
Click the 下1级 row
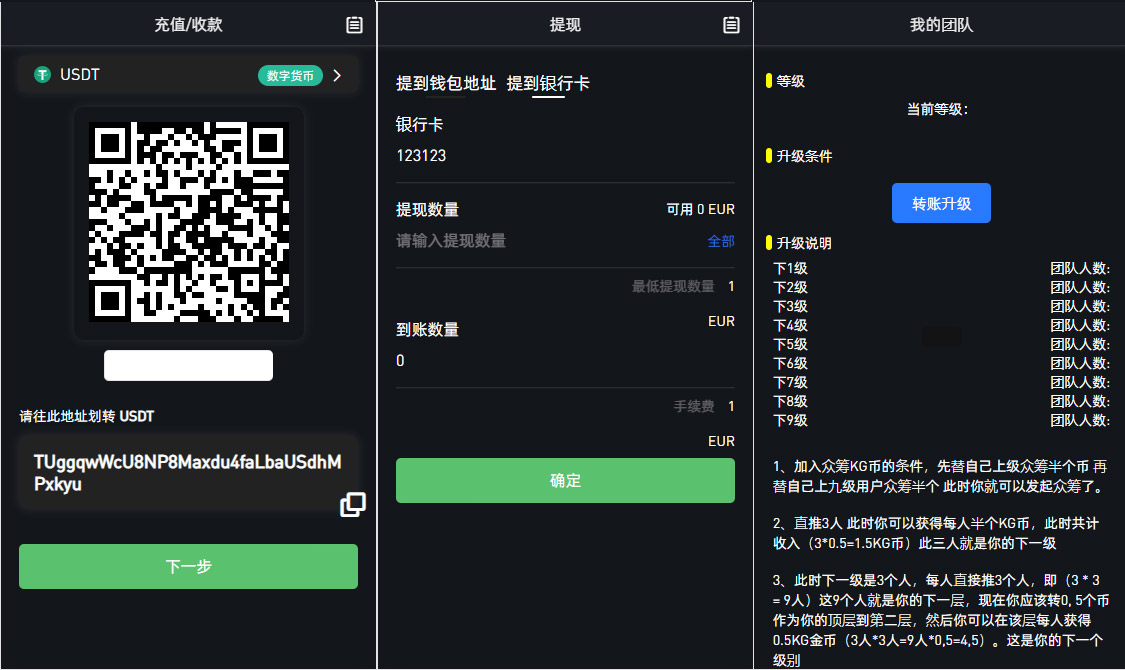click(941, 268)
